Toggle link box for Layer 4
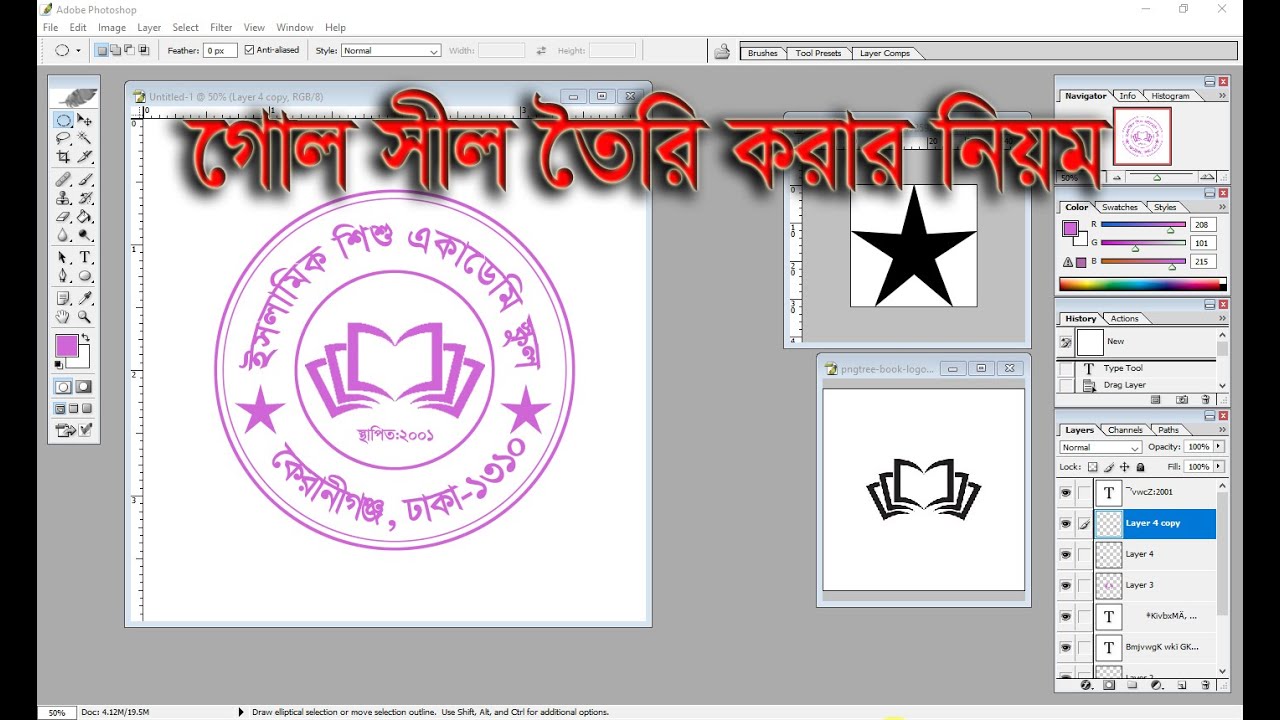 1085,554
